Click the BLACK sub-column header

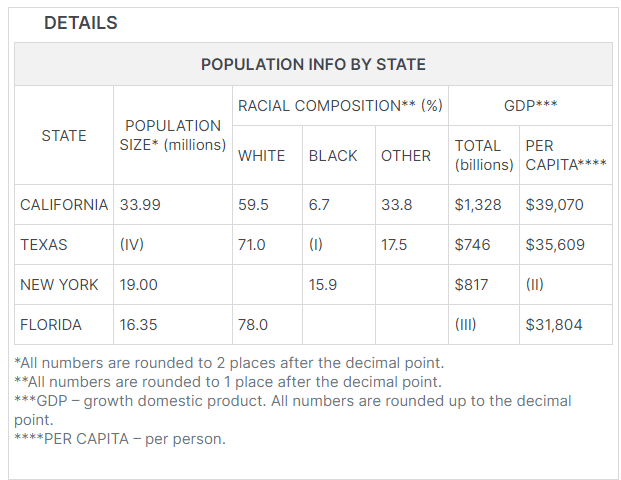coord(333,156)
